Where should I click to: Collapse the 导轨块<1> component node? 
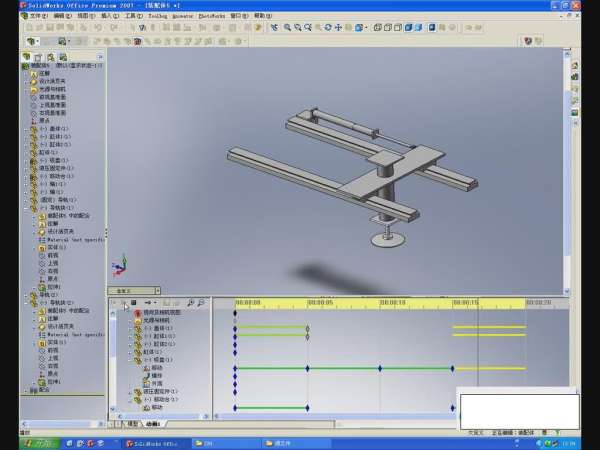tap(26, 208)
